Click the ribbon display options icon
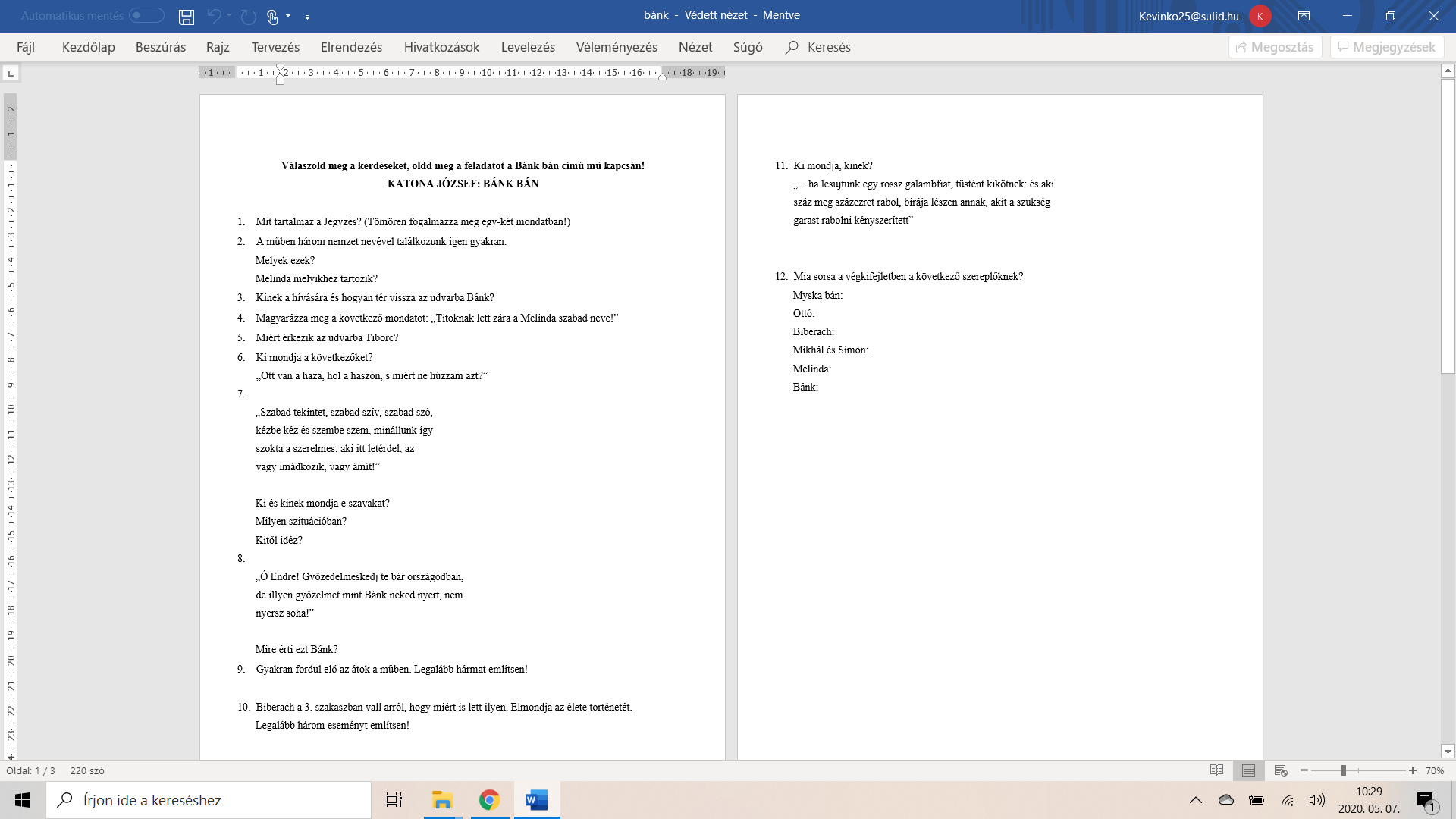 1304,16
